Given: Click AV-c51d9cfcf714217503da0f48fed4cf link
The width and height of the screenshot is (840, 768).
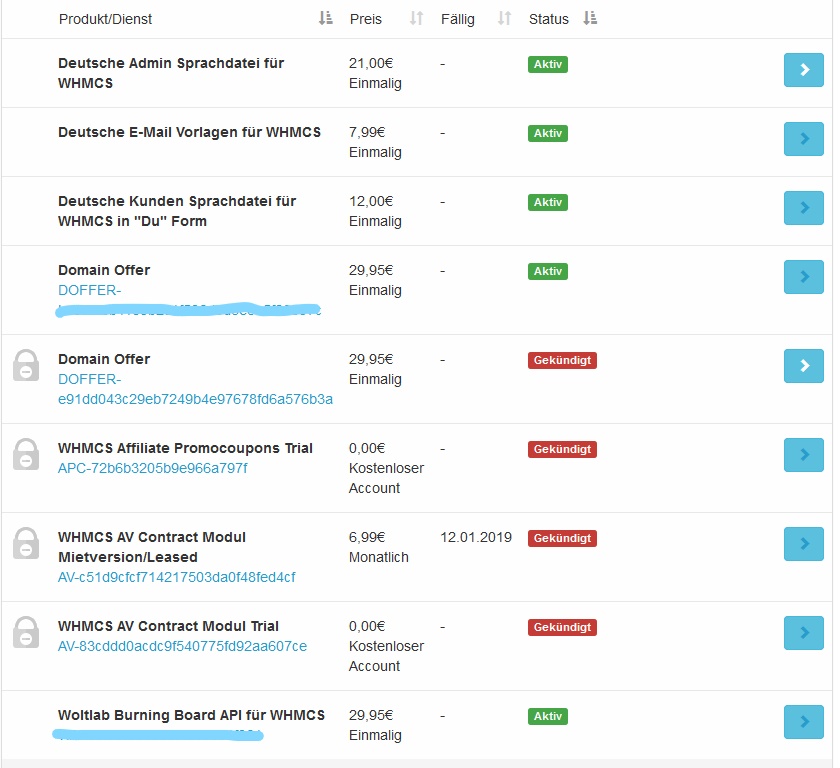Looking at the screenshot, I should tap(176, 577).
